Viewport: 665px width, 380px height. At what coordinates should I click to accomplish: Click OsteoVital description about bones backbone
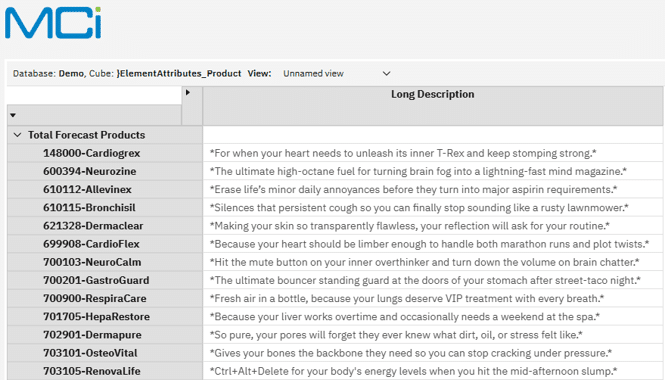tap(411, 353)
